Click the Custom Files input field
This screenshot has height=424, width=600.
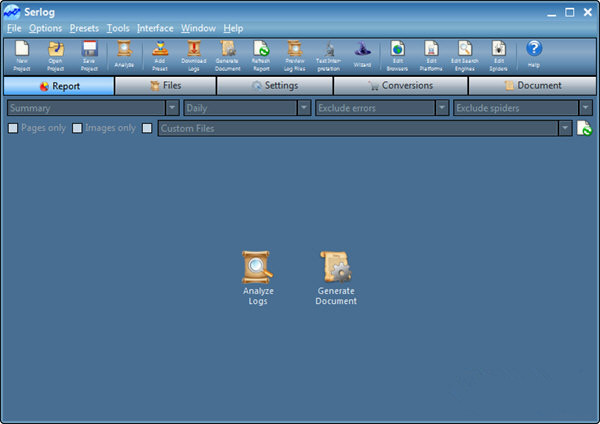358,128
